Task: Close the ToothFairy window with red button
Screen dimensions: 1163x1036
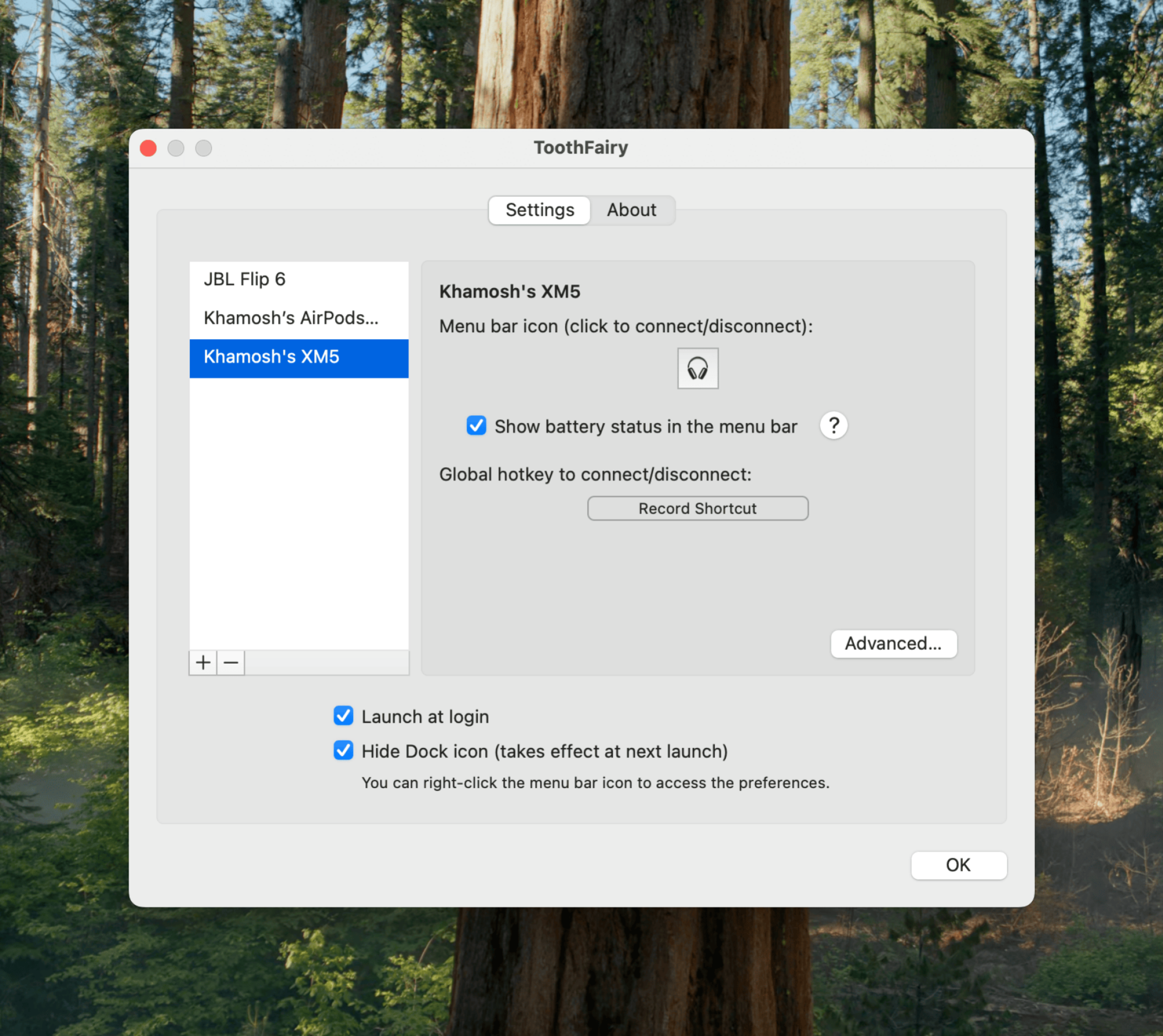Action: pos(148,148)
